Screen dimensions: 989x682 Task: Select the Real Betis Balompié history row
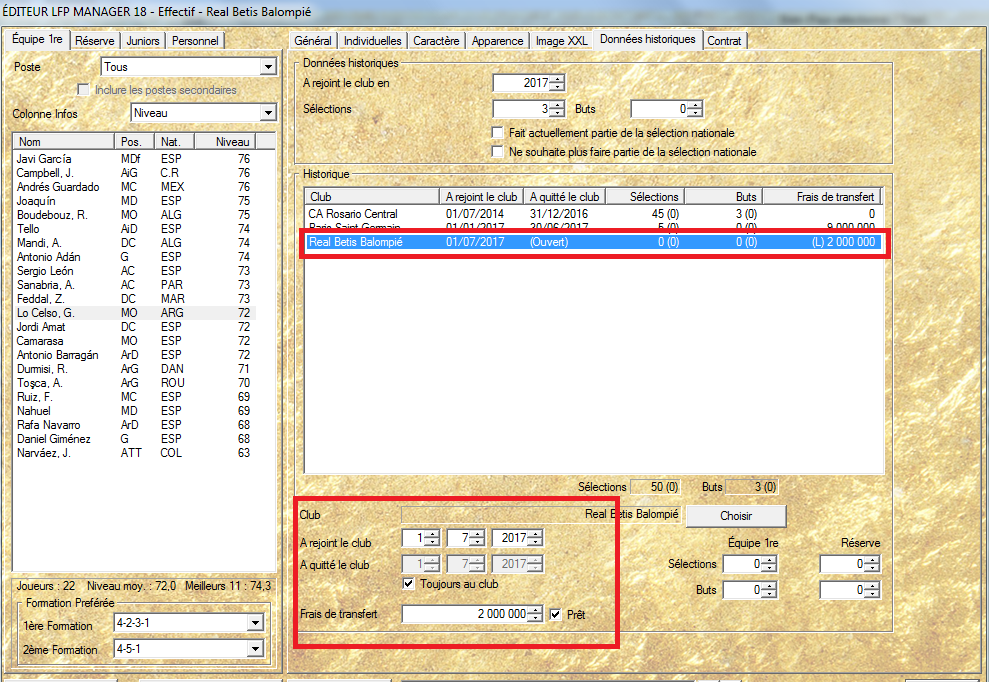click(594, 242)
